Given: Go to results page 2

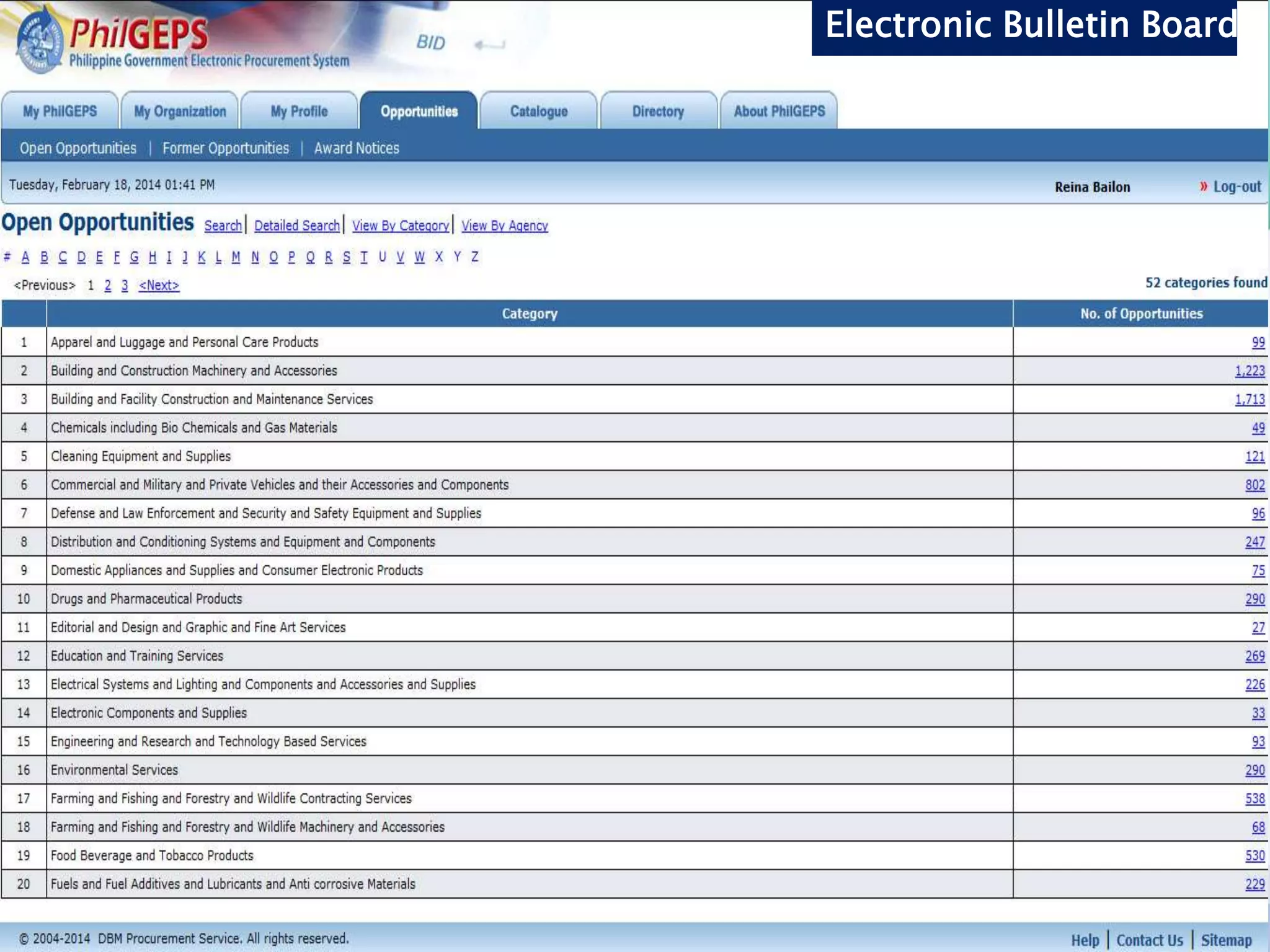Looking at the screenshot, I should (108, 285).
